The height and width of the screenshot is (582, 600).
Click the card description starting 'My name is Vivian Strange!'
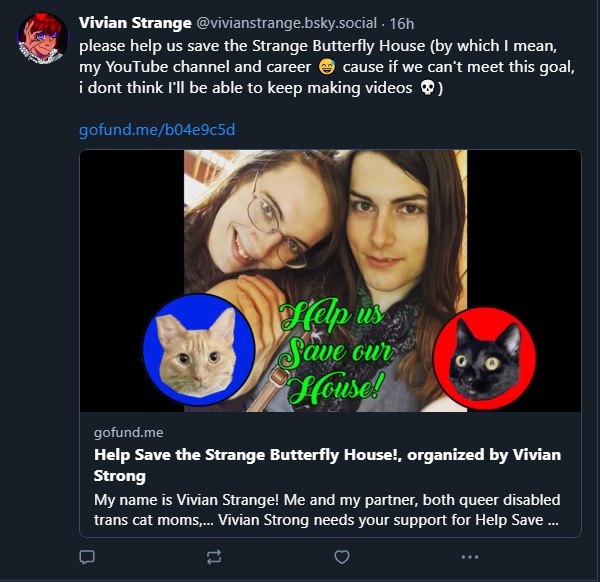327,509
